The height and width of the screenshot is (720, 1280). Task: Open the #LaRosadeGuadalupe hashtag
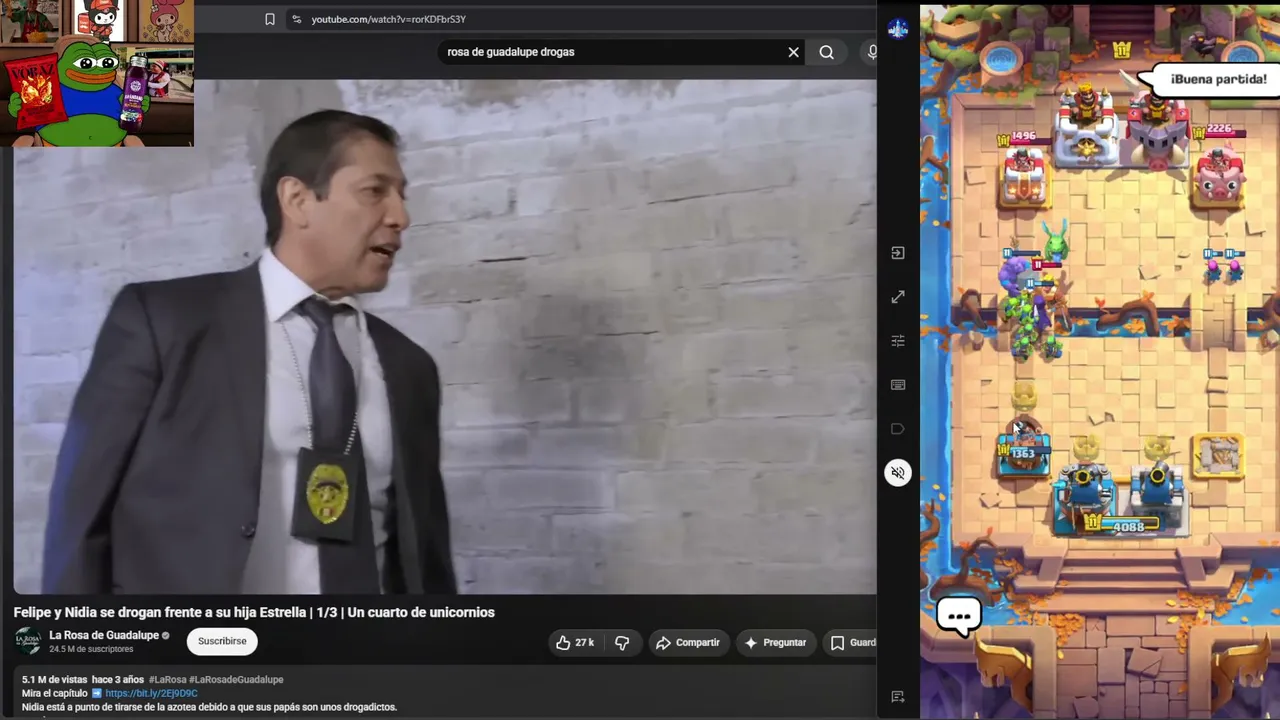236,679
